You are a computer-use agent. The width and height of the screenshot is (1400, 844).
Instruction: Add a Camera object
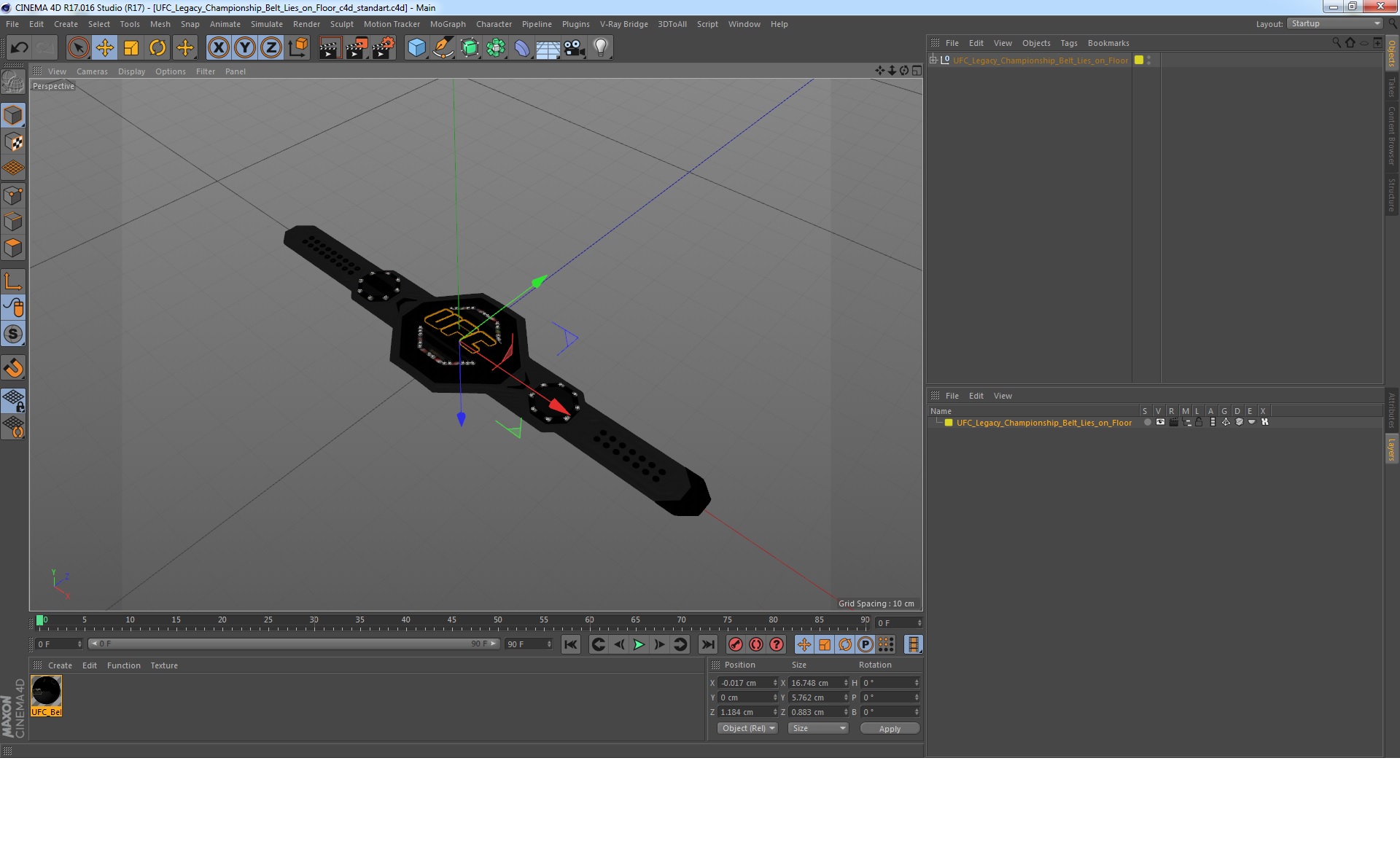coord(574,48)
